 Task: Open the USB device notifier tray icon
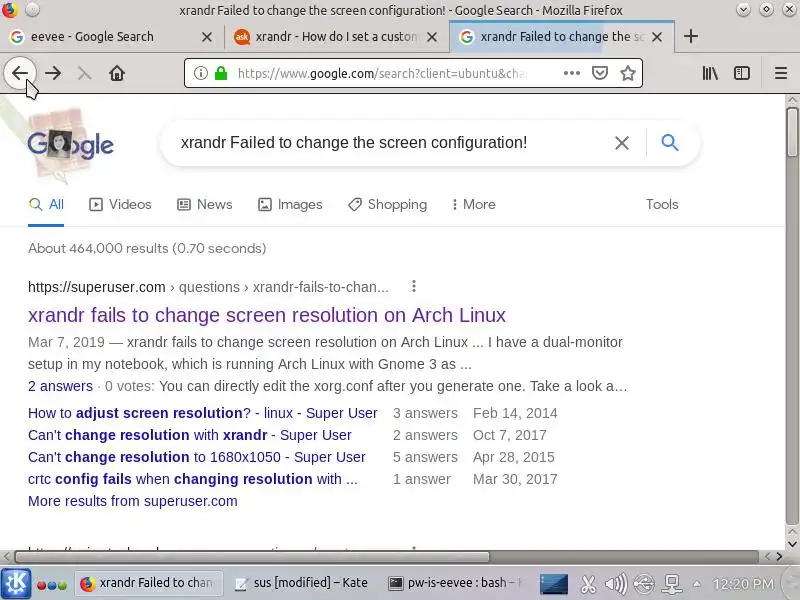click(644, 584)
